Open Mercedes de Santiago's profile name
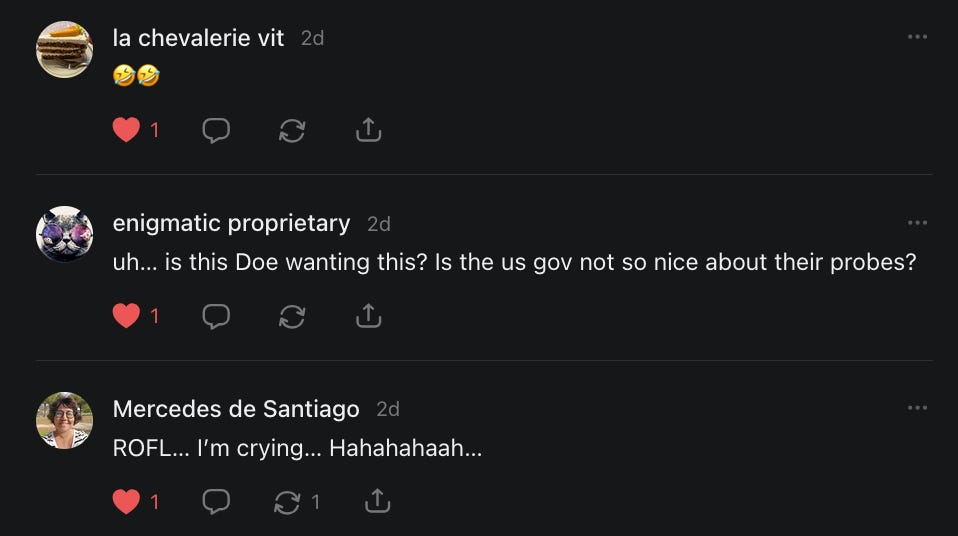Screen dimensions: 958x536 [x=236, y=409]
